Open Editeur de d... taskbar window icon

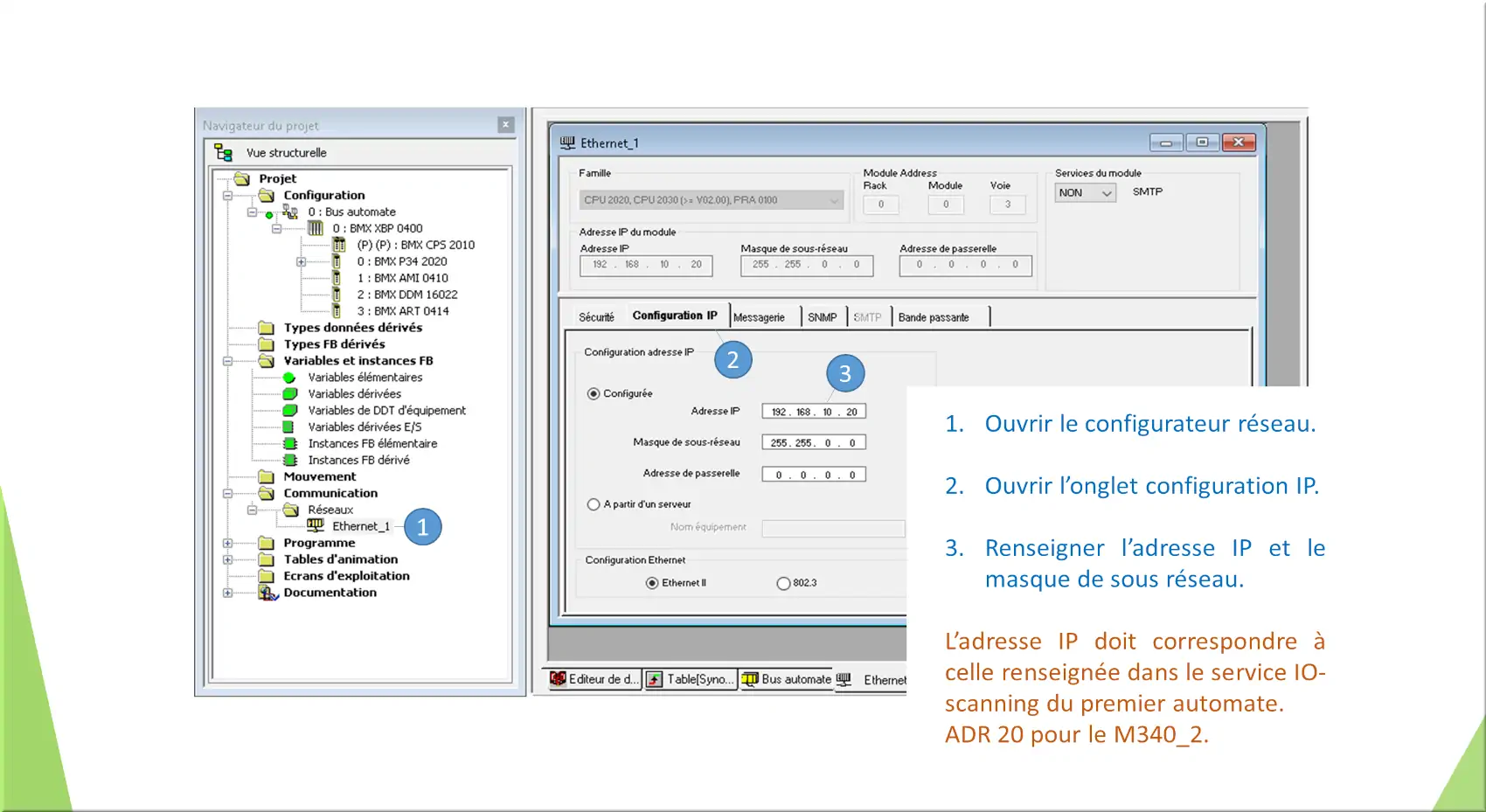[558, 679]
